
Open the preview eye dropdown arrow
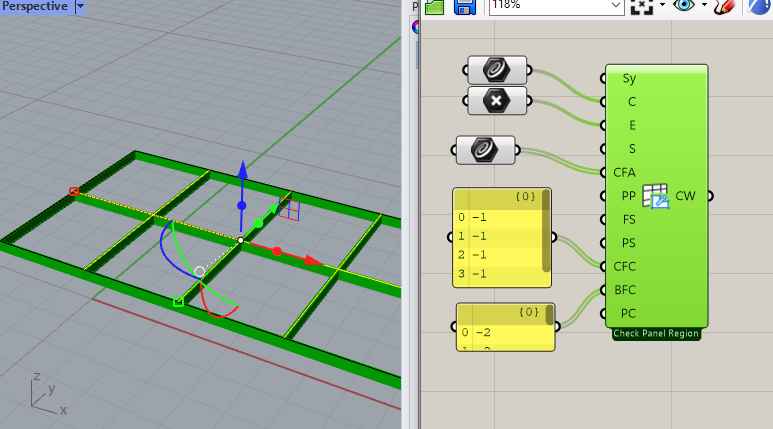tap(704, 5)
